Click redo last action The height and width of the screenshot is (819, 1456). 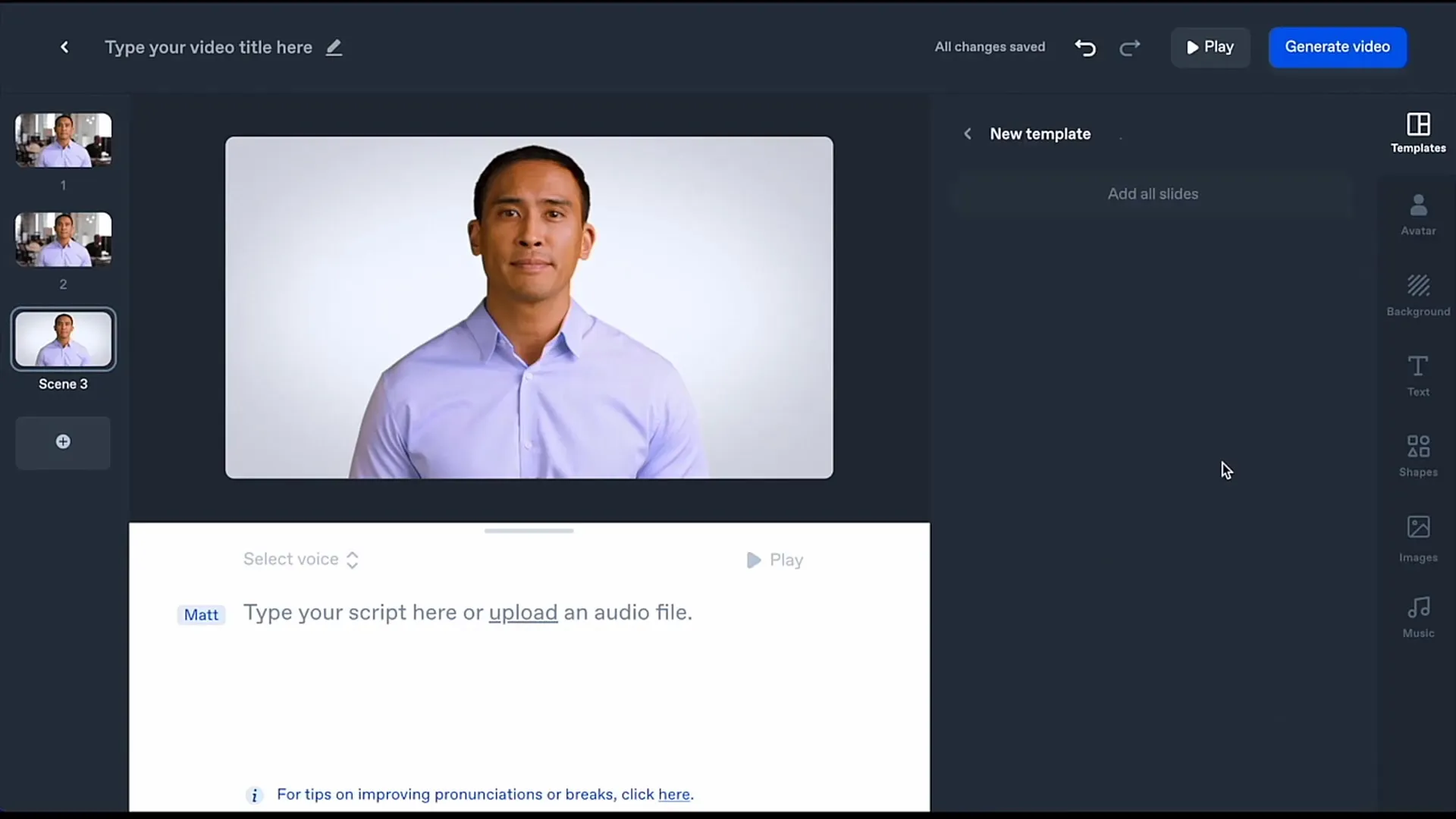tap(1129, 47)
